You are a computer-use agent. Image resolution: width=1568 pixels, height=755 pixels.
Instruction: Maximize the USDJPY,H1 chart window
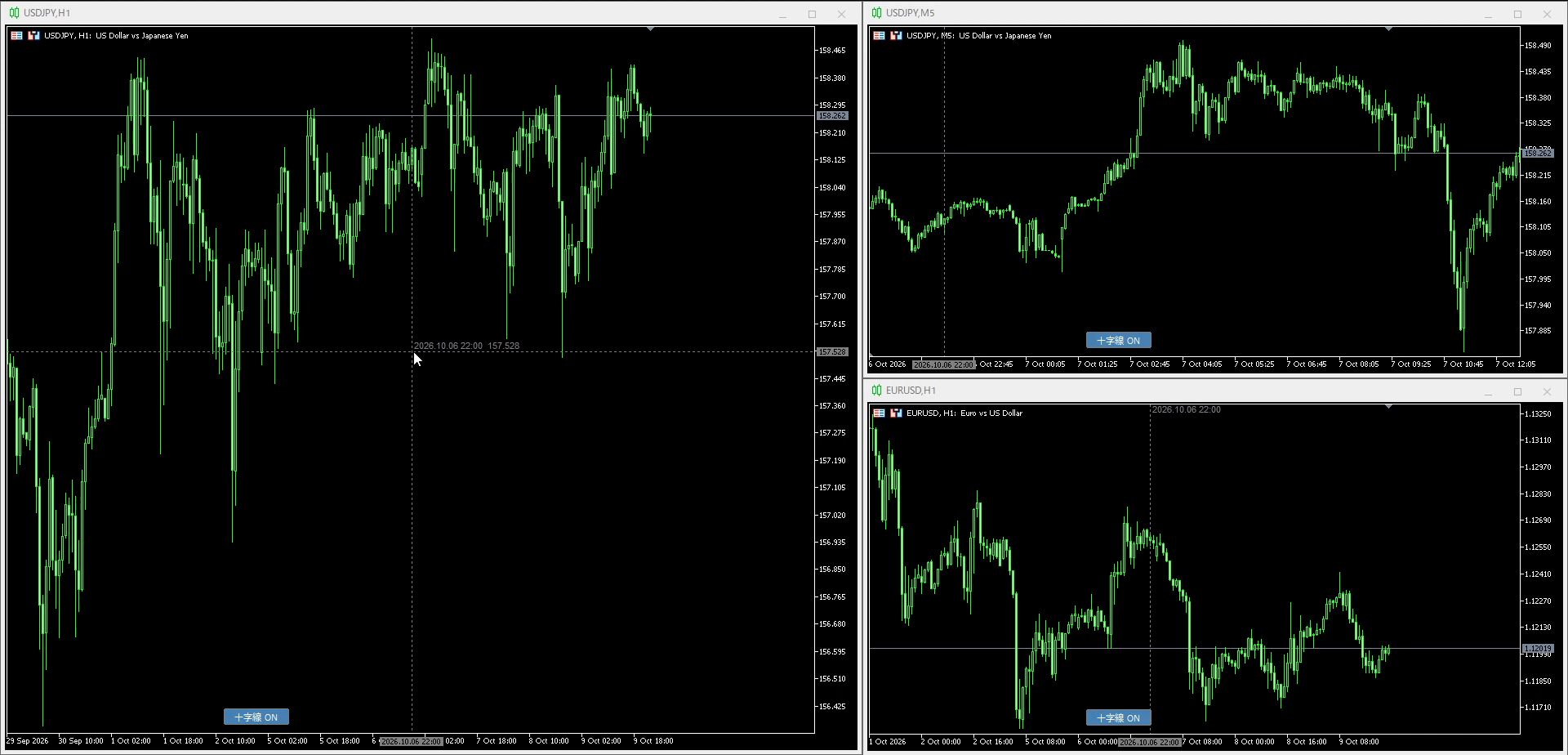click(x=812, y=14)
